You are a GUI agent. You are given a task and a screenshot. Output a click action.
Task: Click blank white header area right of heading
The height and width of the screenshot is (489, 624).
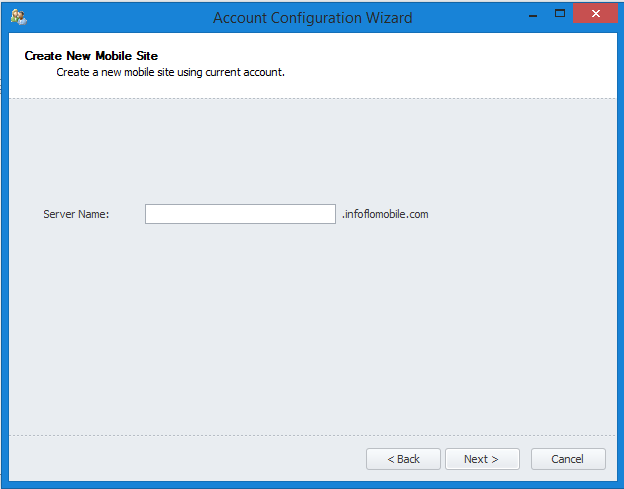pyautogui.click(x=450, y=65)
